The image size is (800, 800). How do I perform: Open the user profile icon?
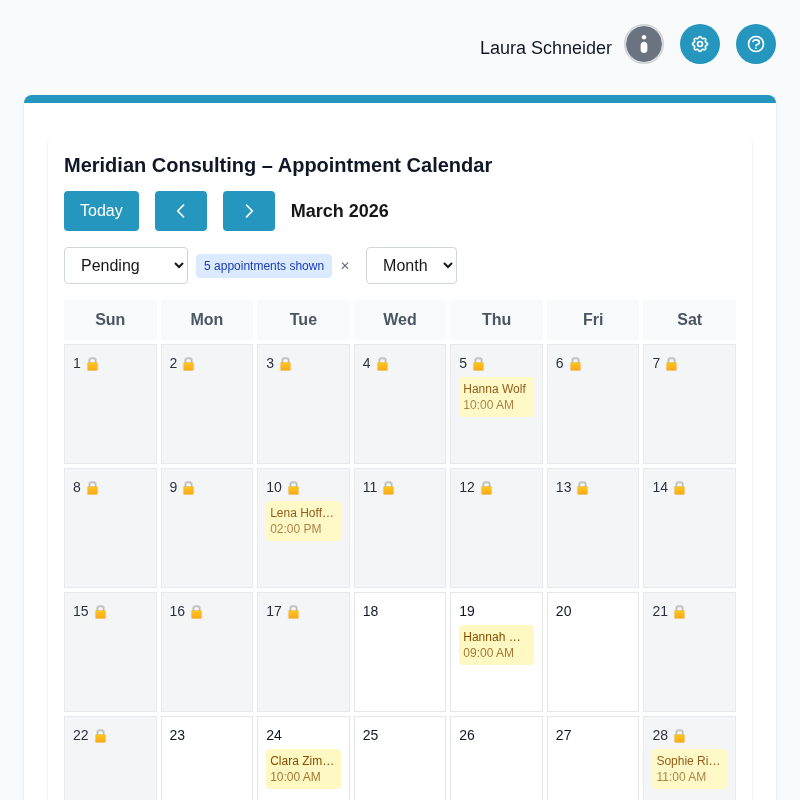(x=644, y=44)
